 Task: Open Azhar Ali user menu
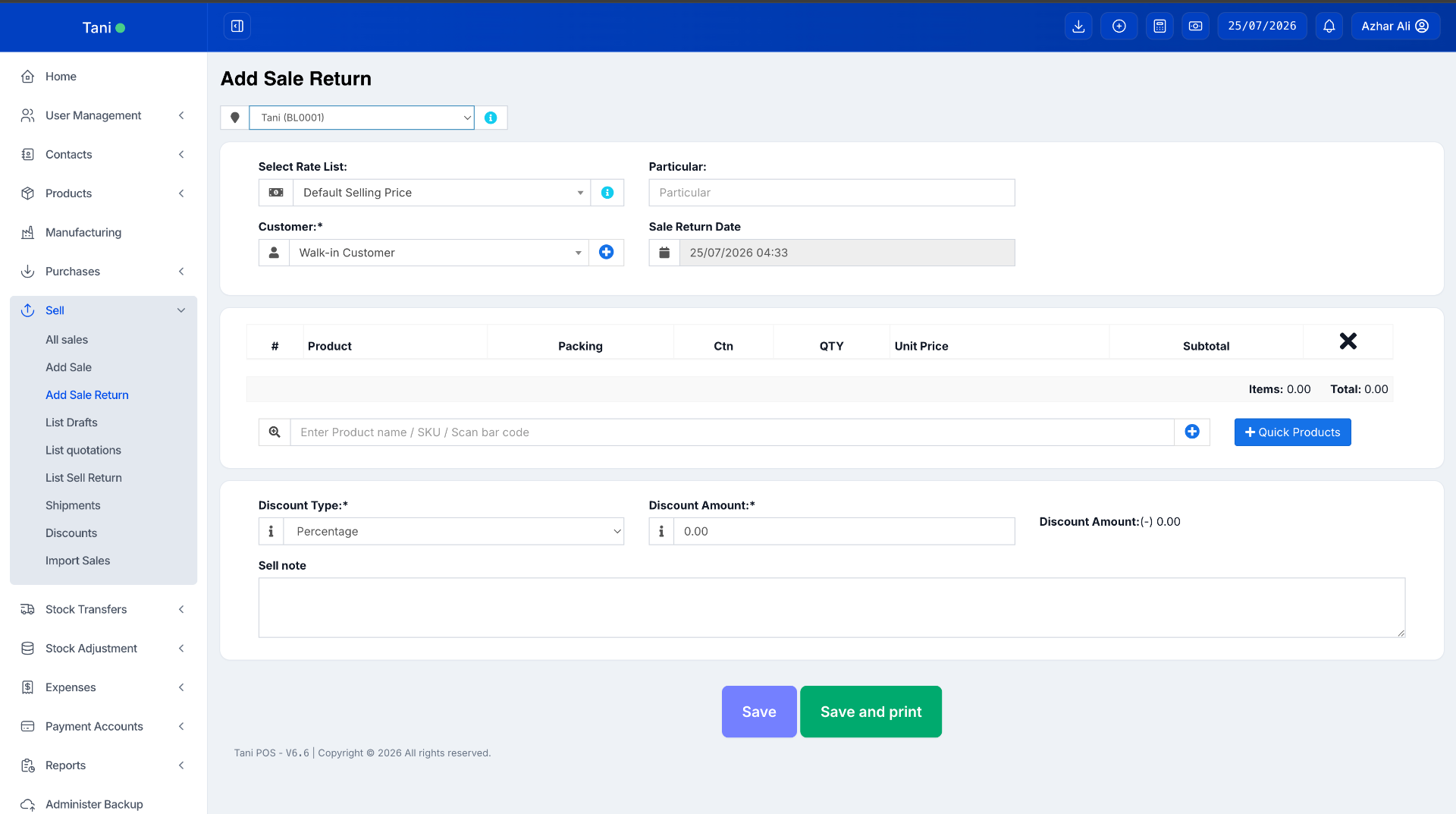1395,27
